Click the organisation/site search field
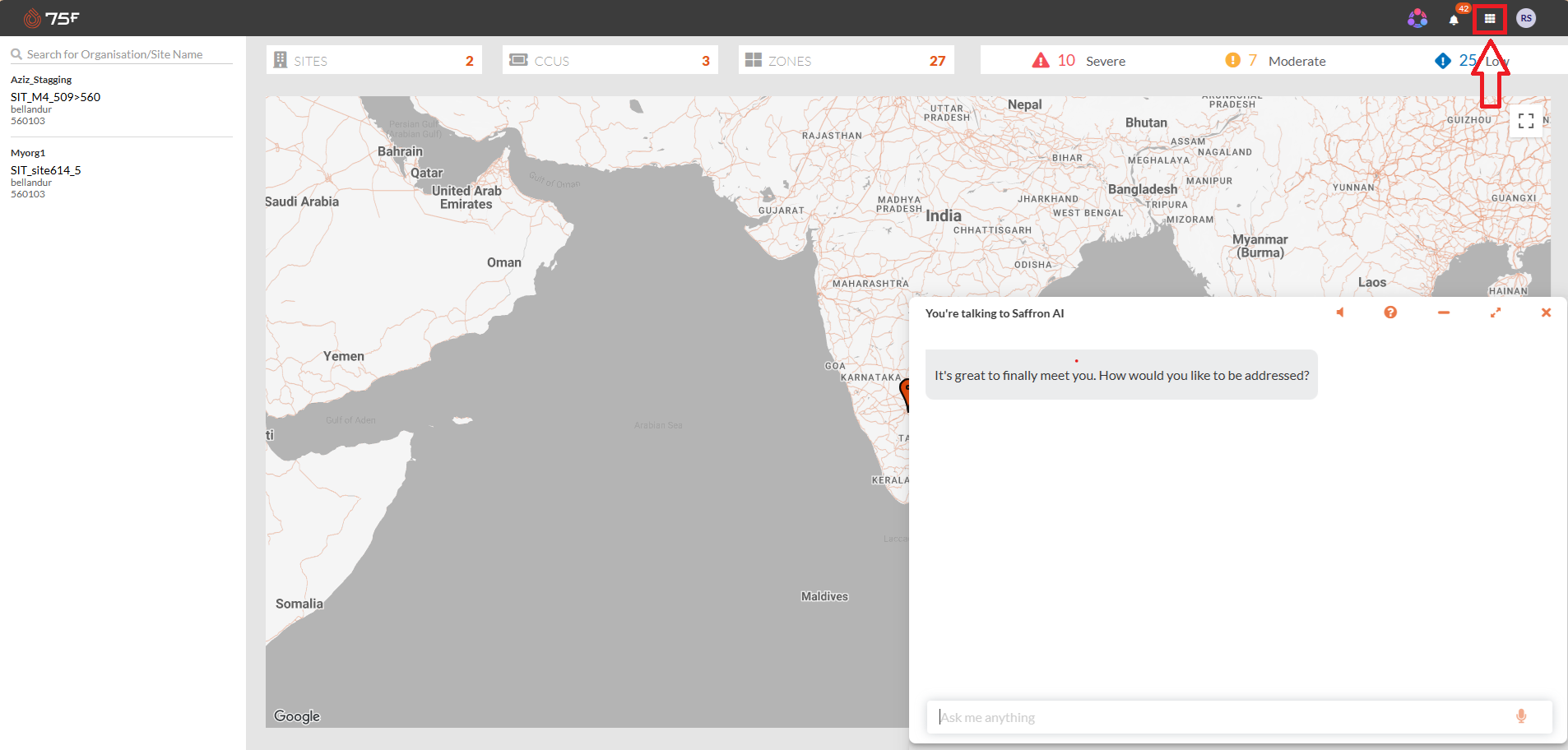 (122, 54)
